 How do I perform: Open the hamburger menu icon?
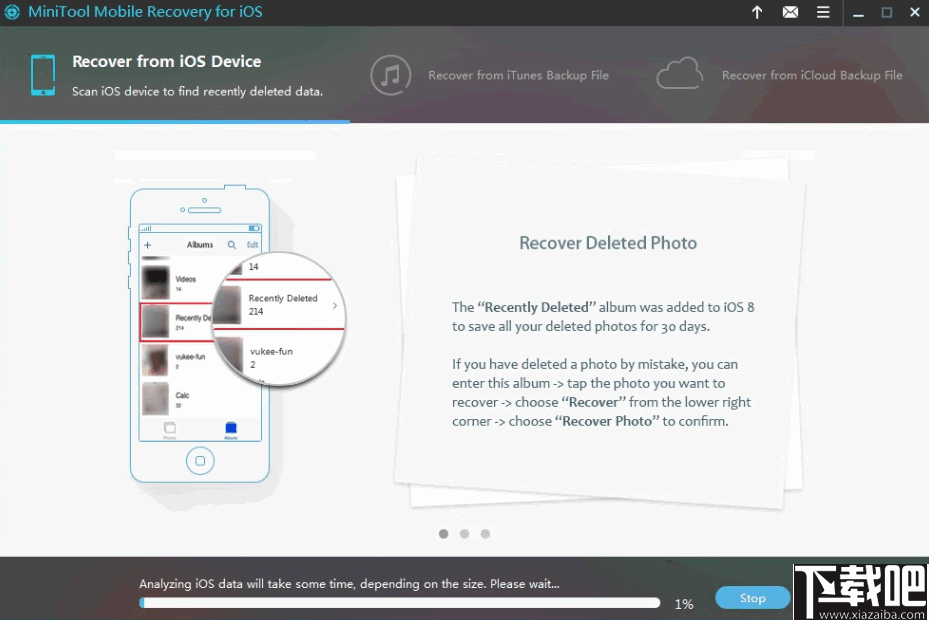(x=824, y=13)
